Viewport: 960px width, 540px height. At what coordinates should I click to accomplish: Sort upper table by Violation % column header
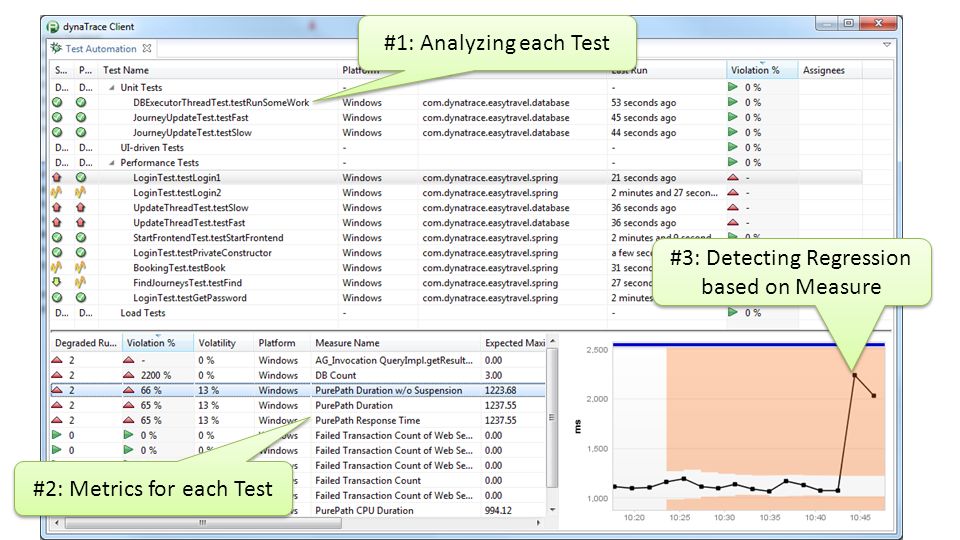tap(755, 70)
